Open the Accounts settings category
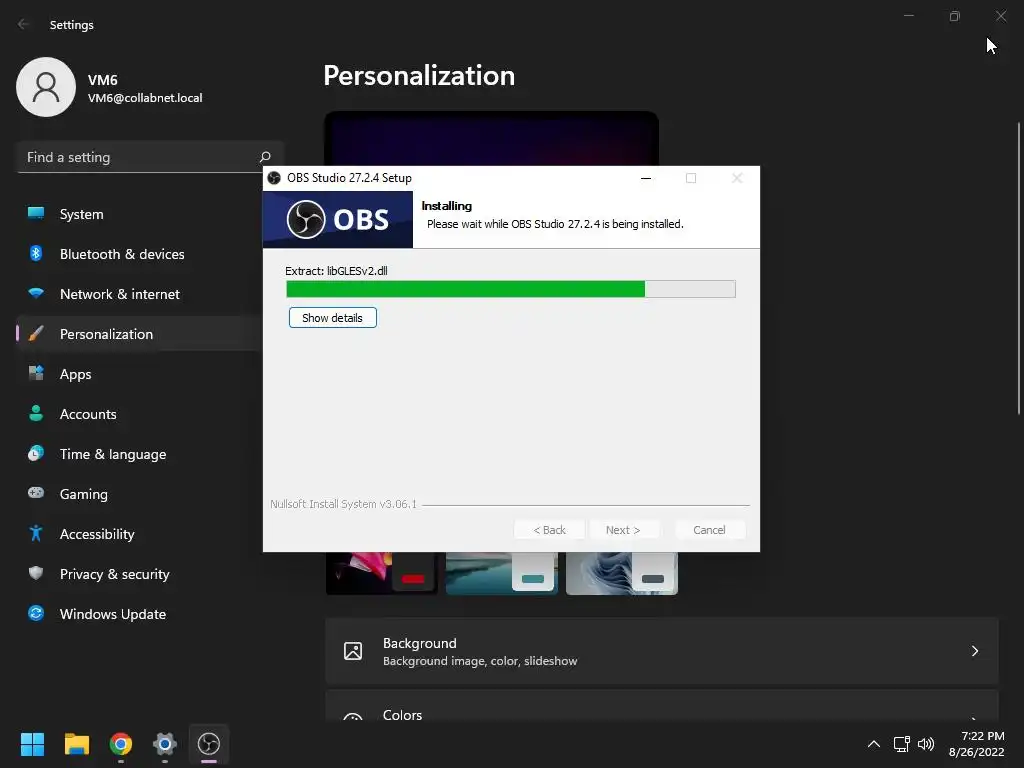The width and height of the screenshot is (1024, 768). pos(139,413)
